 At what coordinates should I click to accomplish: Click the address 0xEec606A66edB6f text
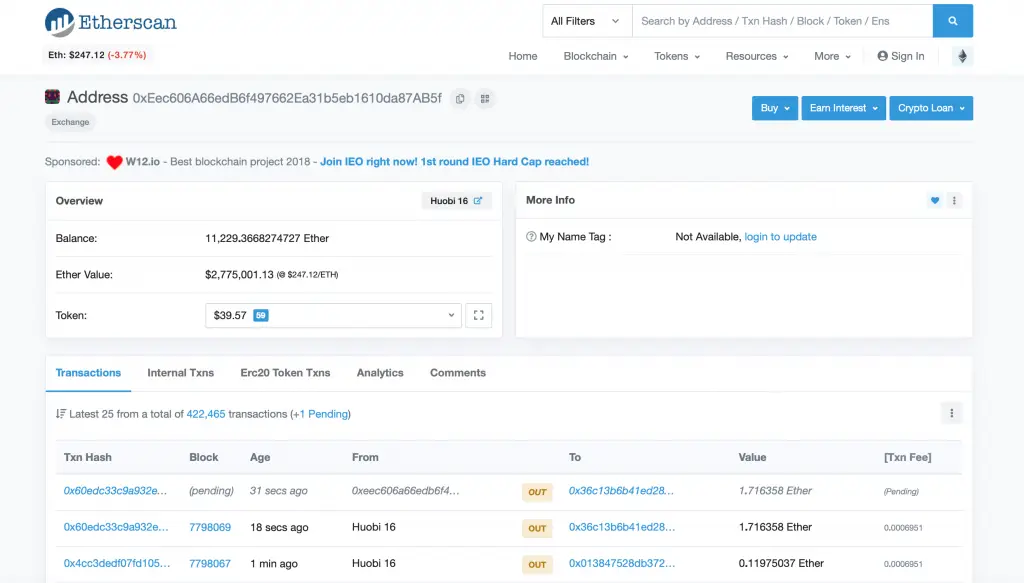pos(287,98)
